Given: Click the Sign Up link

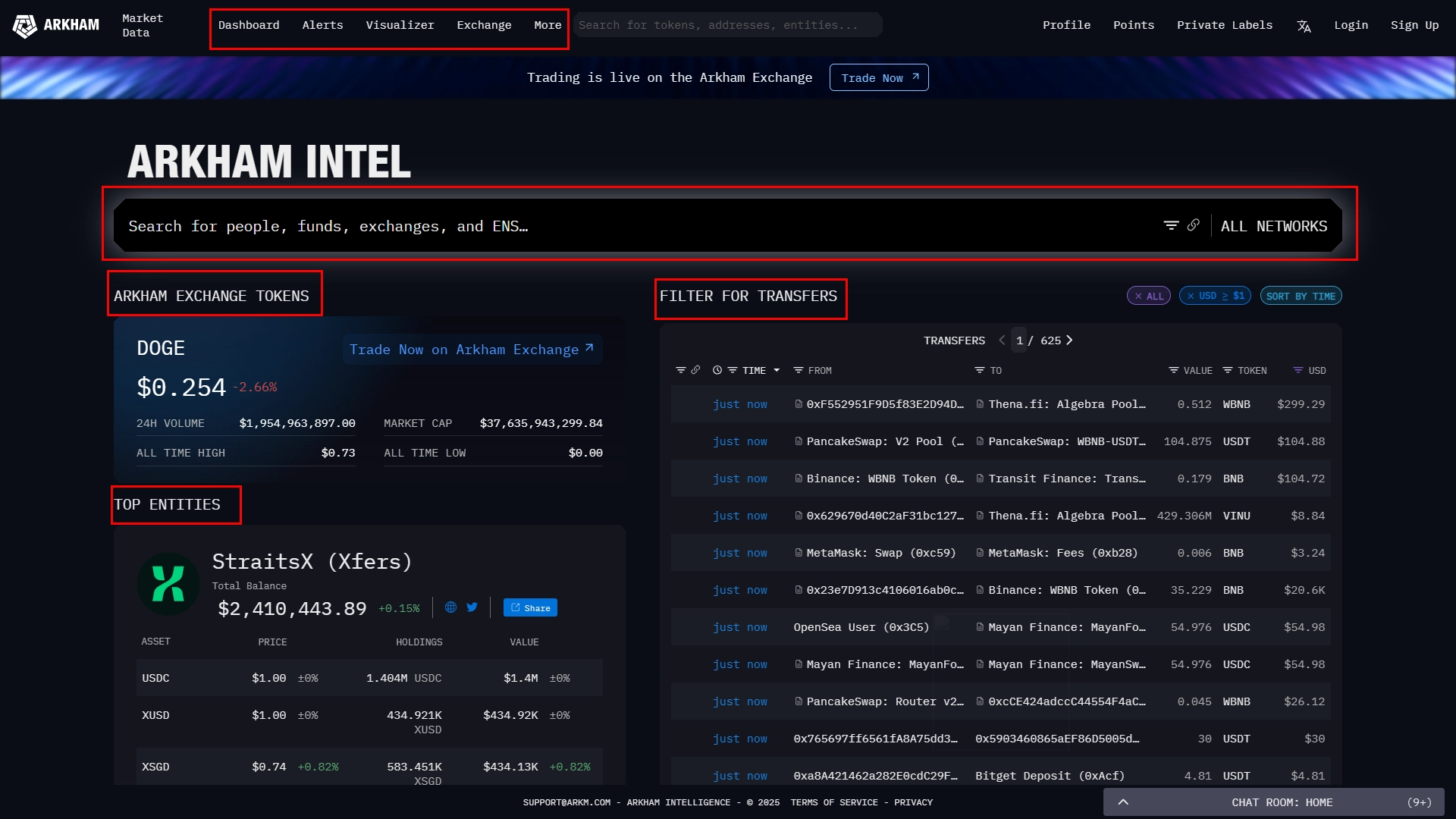Looking at the screenshot, I should tap(1414, 25).
